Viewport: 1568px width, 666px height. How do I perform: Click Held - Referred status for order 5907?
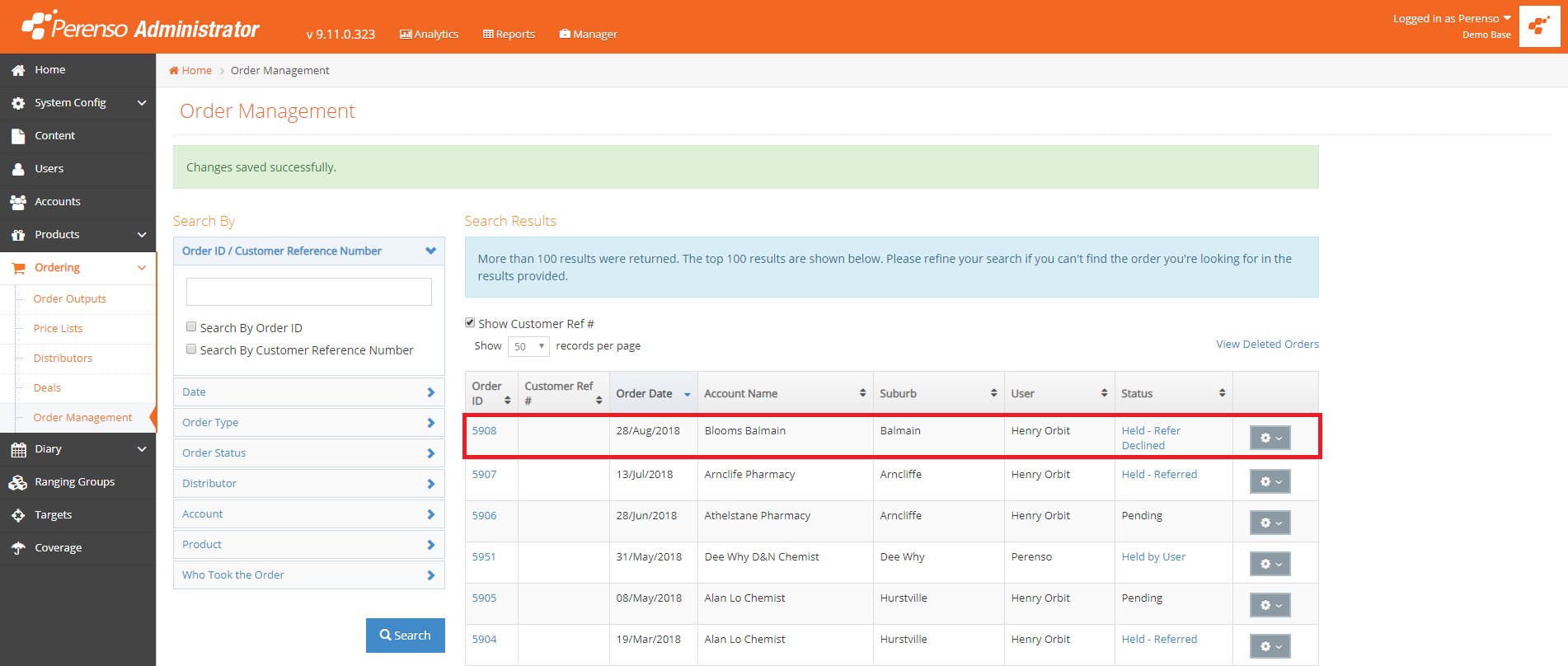(1159, 475)
